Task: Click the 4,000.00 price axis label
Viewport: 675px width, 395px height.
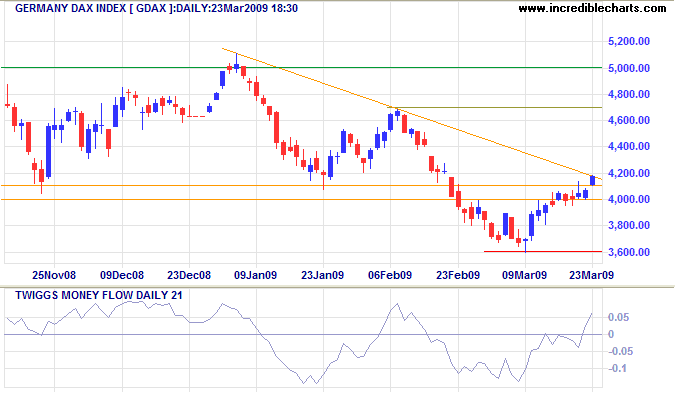Action: (x=629, y=199)
